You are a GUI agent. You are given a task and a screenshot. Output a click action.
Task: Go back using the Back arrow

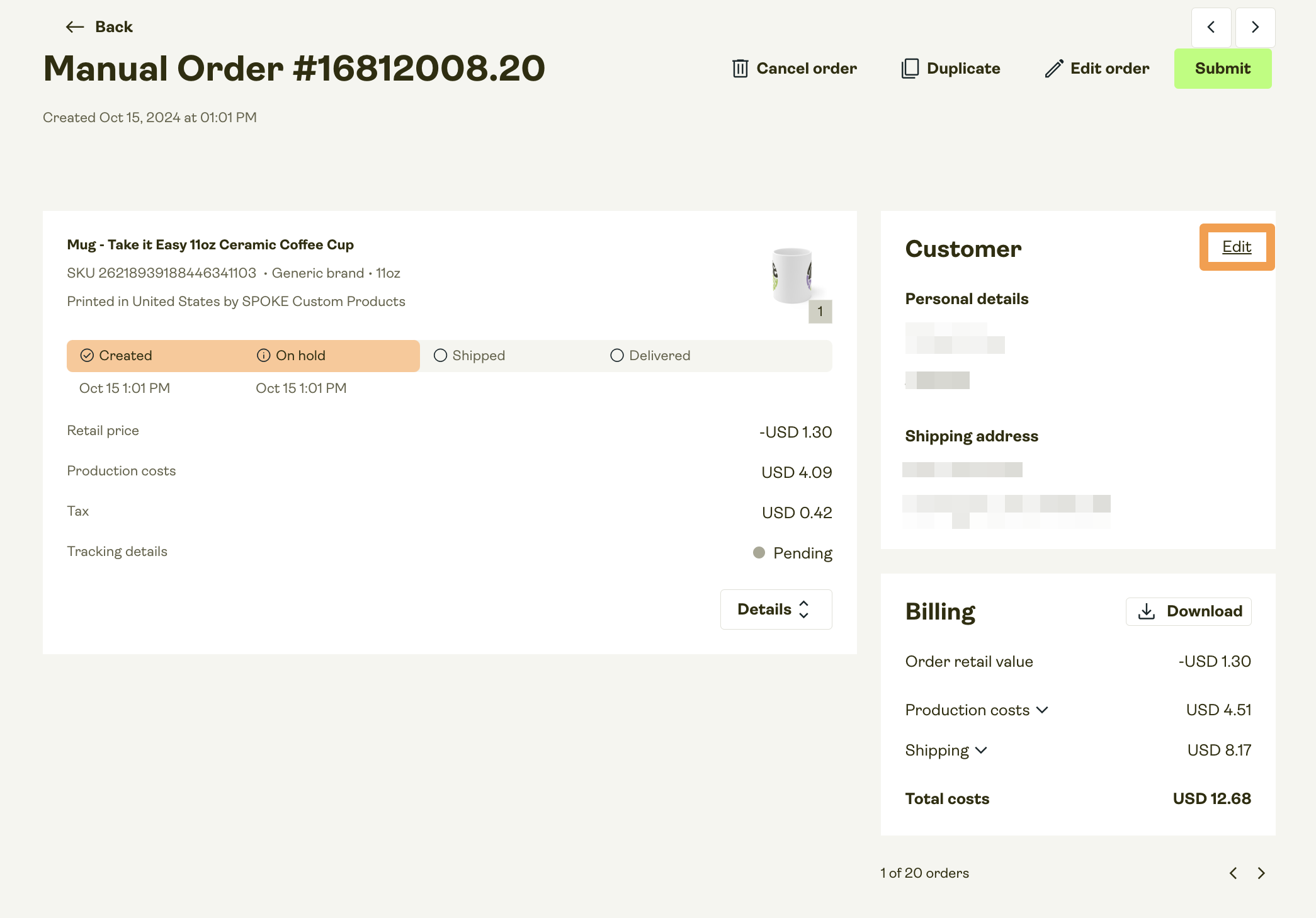pyautogui.click(x=99, y=27)
